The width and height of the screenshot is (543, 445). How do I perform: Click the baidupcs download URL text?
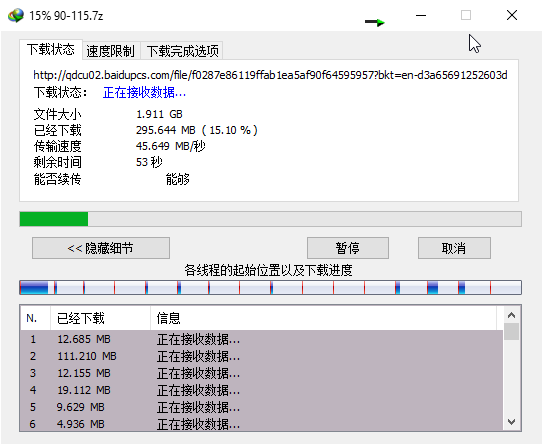coord(270,75)
